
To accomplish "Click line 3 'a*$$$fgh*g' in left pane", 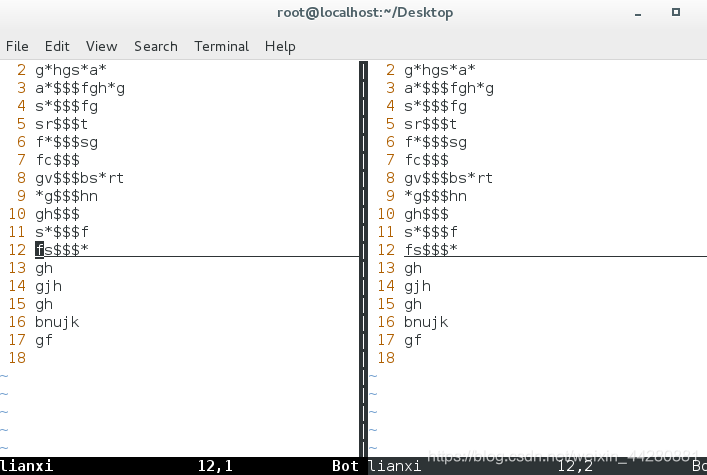I will pos(80,88).
